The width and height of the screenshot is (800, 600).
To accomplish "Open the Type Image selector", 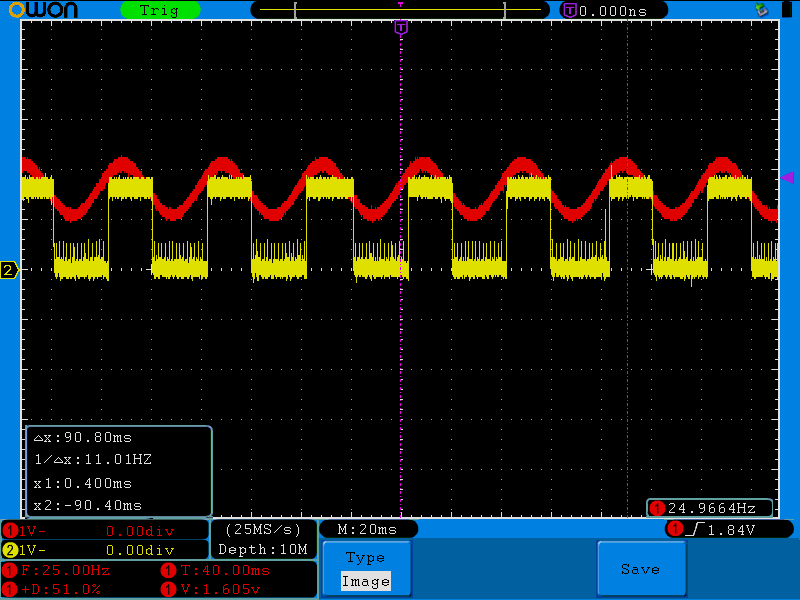I will 366,569.
